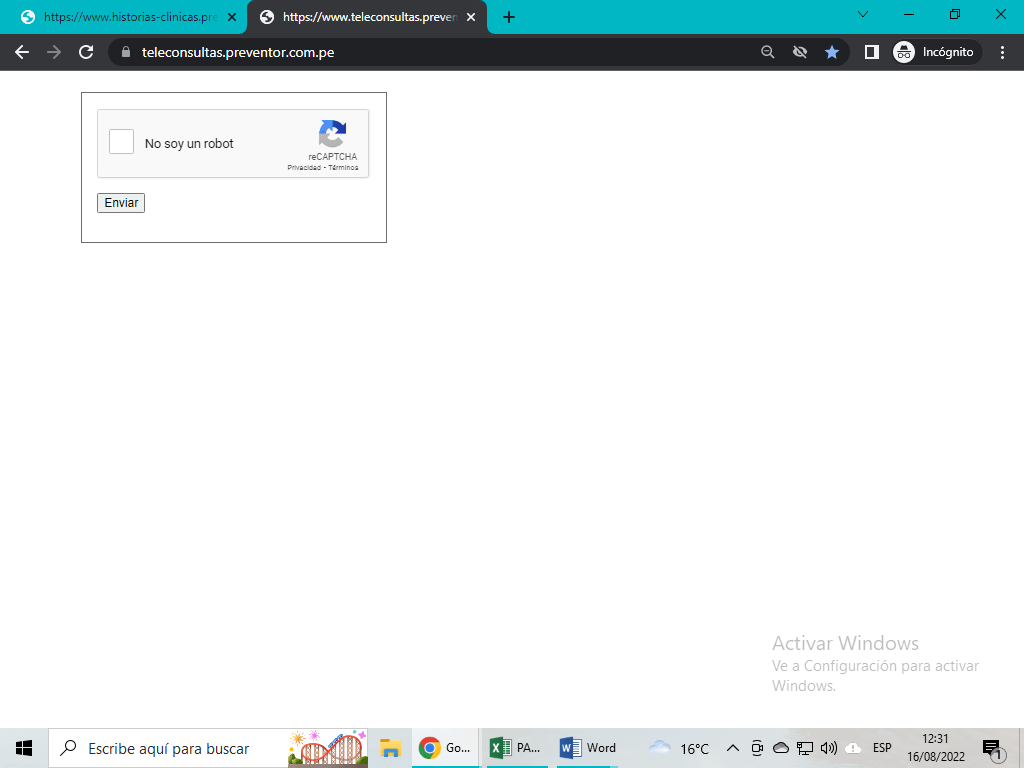The width and height of the screenshot is (1024, 768).
Task: Open a new browser tab
Action: coord(509,18)
